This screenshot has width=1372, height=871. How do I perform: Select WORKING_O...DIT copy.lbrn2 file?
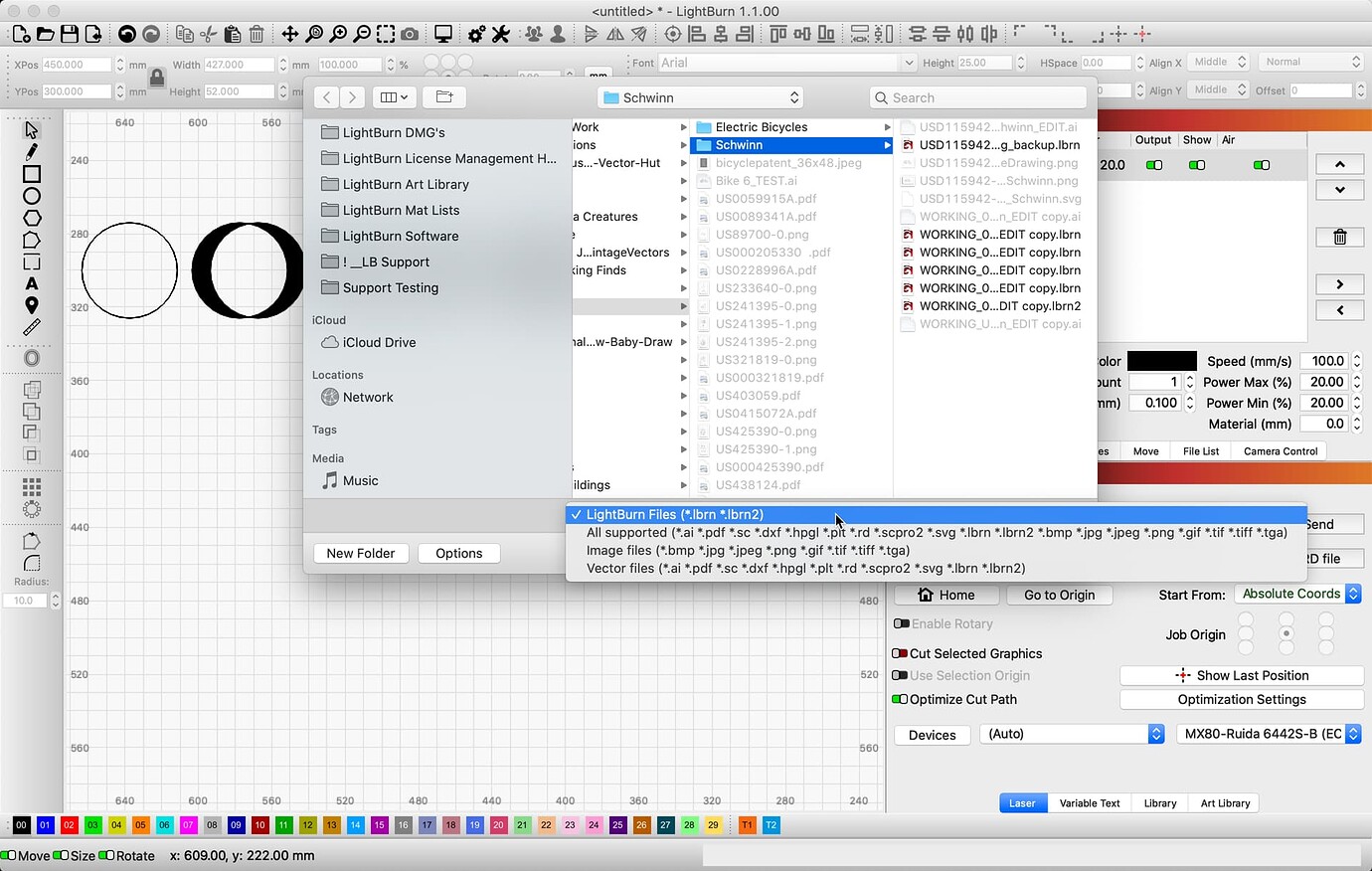[x=999, y=305]
